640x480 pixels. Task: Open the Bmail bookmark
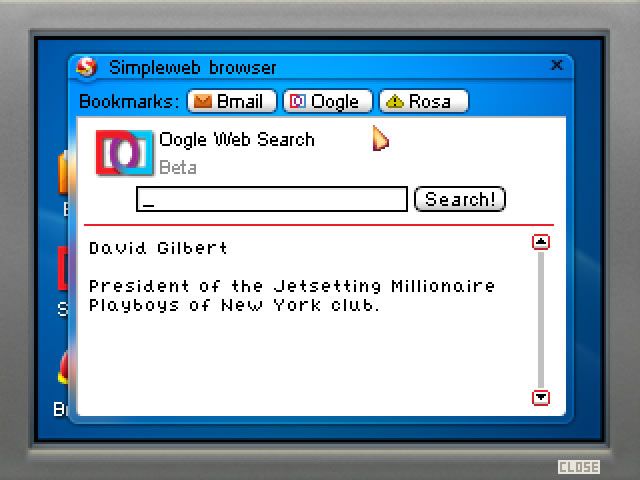click(x=232, y=101)
